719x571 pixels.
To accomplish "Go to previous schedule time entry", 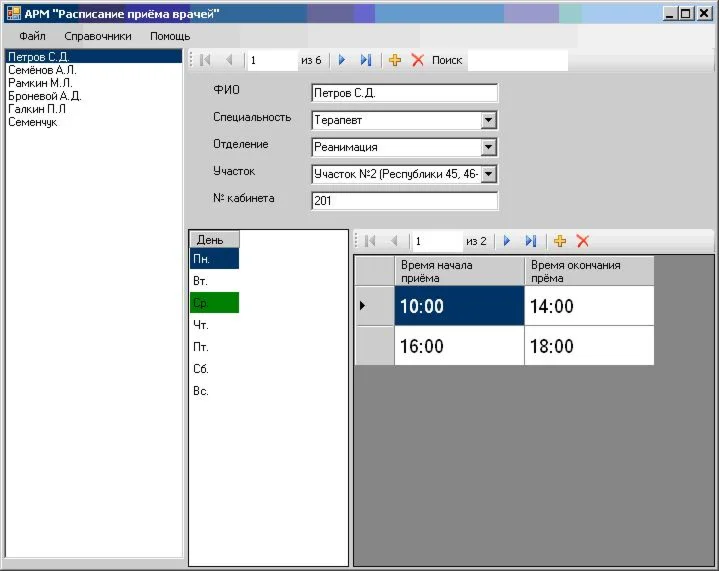I will pos(394,241).
